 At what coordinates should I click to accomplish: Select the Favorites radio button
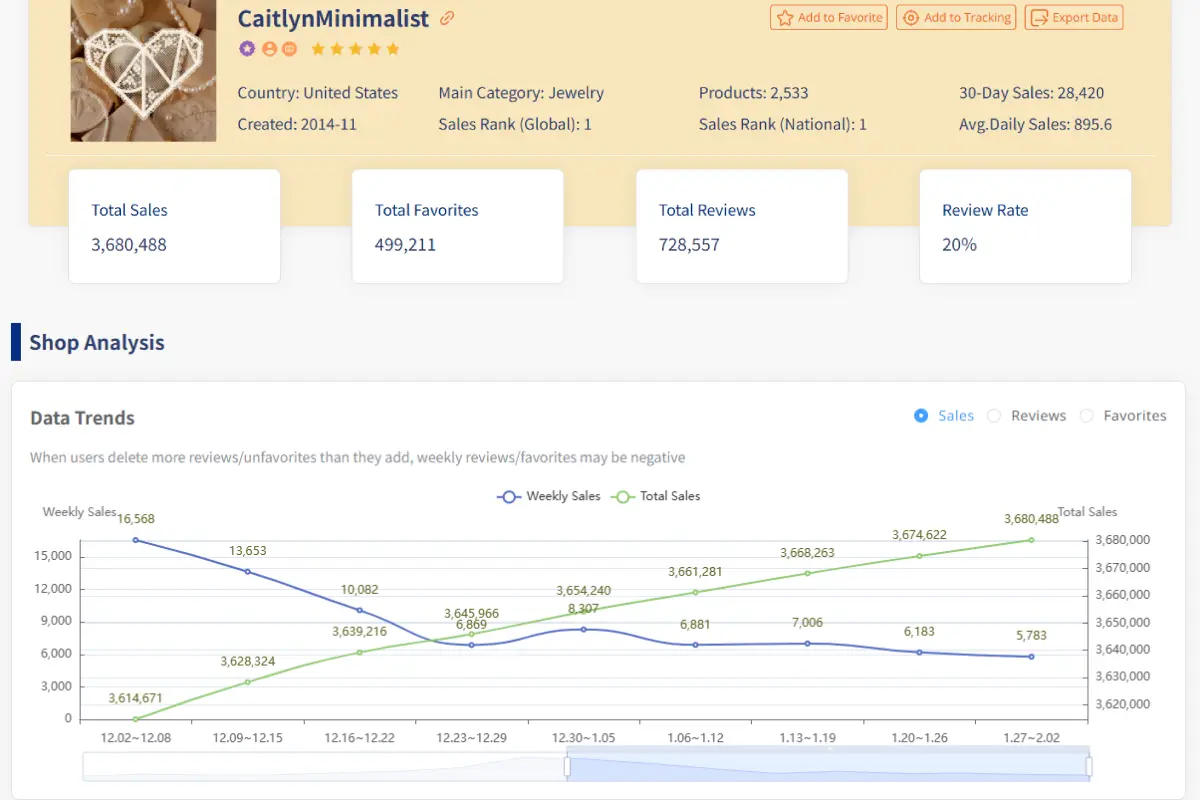click(1088, 415)
